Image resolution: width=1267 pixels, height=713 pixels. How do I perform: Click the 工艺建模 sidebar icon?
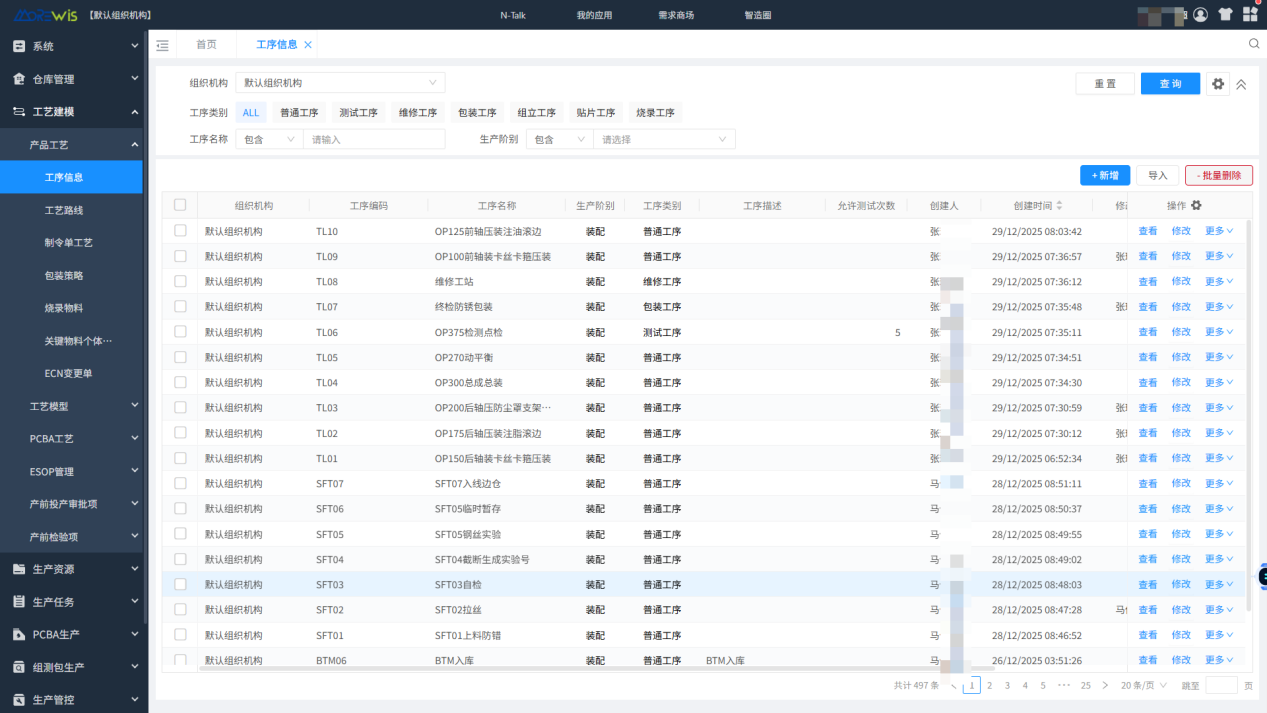(x=18, y=112)
